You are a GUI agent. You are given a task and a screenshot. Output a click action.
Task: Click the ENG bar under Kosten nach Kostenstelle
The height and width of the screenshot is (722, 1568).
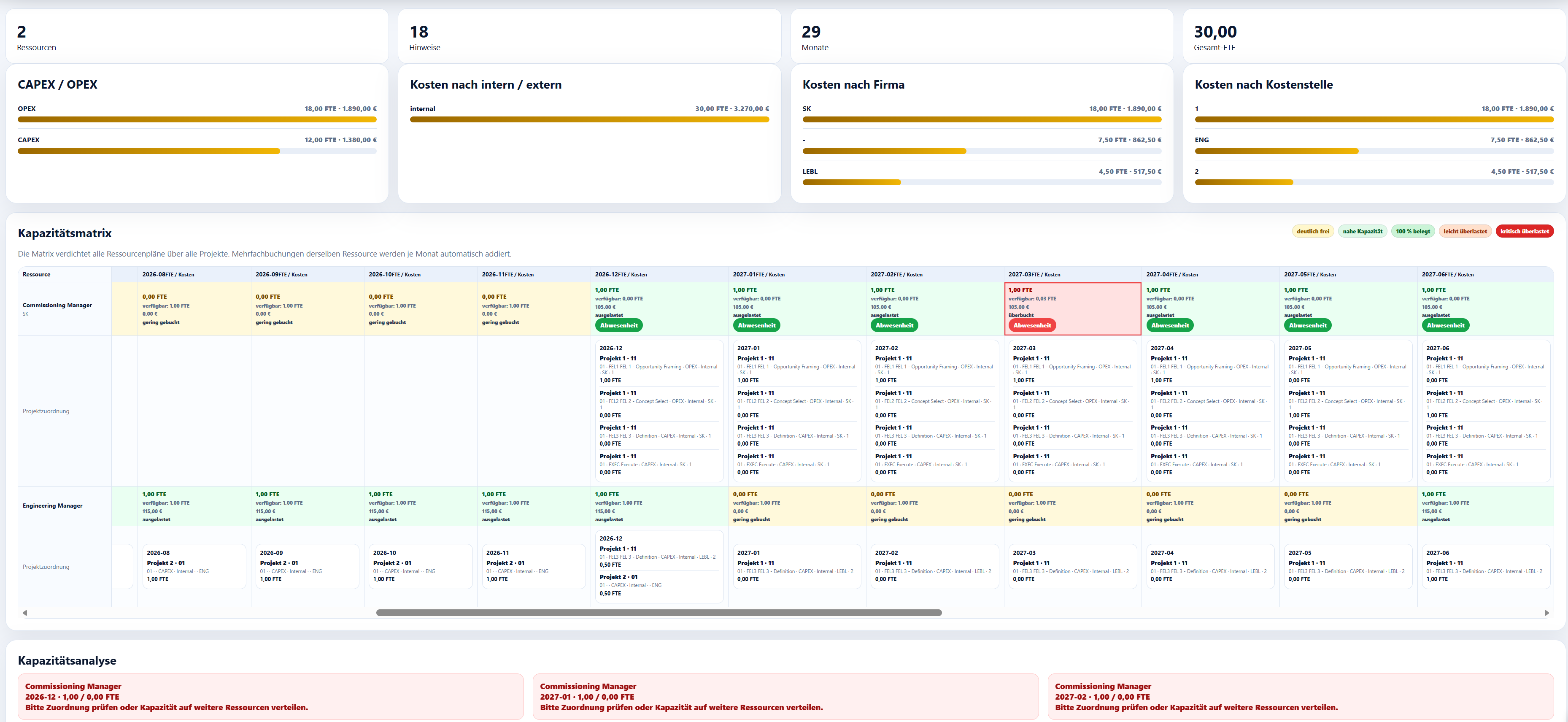pos(1374,151)
